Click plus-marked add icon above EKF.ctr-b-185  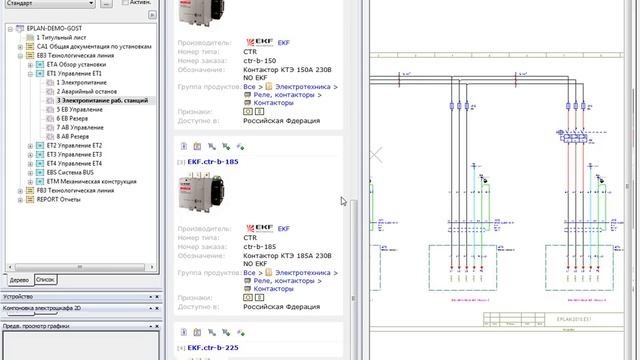[x=240, y=146]
